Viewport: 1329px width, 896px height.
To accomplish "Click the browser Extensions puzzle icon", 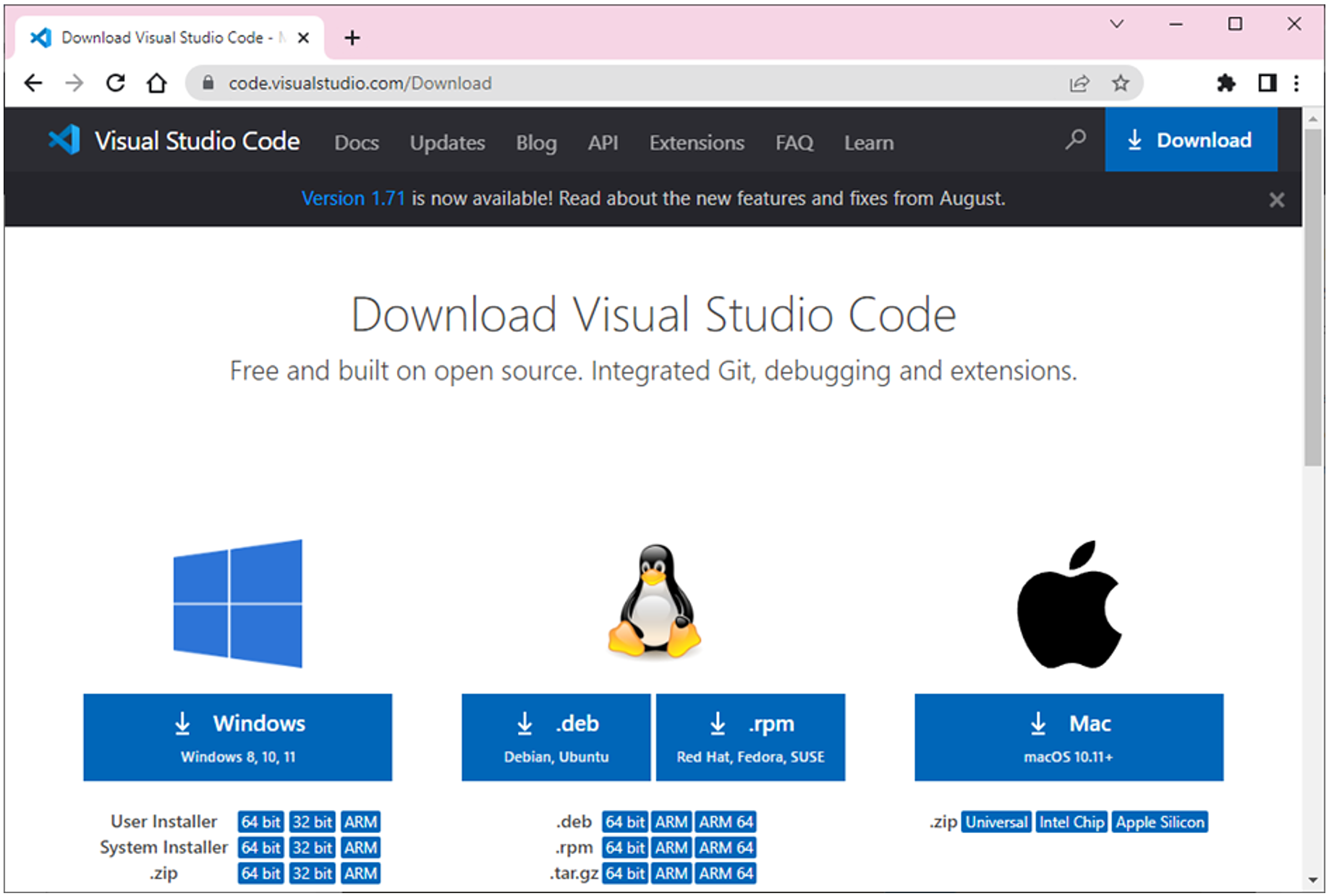I will 1226,83.
